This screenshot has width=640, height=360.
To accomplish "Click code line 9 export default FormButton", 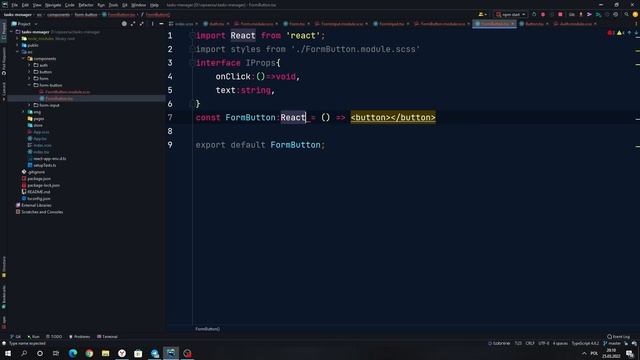I will pos(260,145).
